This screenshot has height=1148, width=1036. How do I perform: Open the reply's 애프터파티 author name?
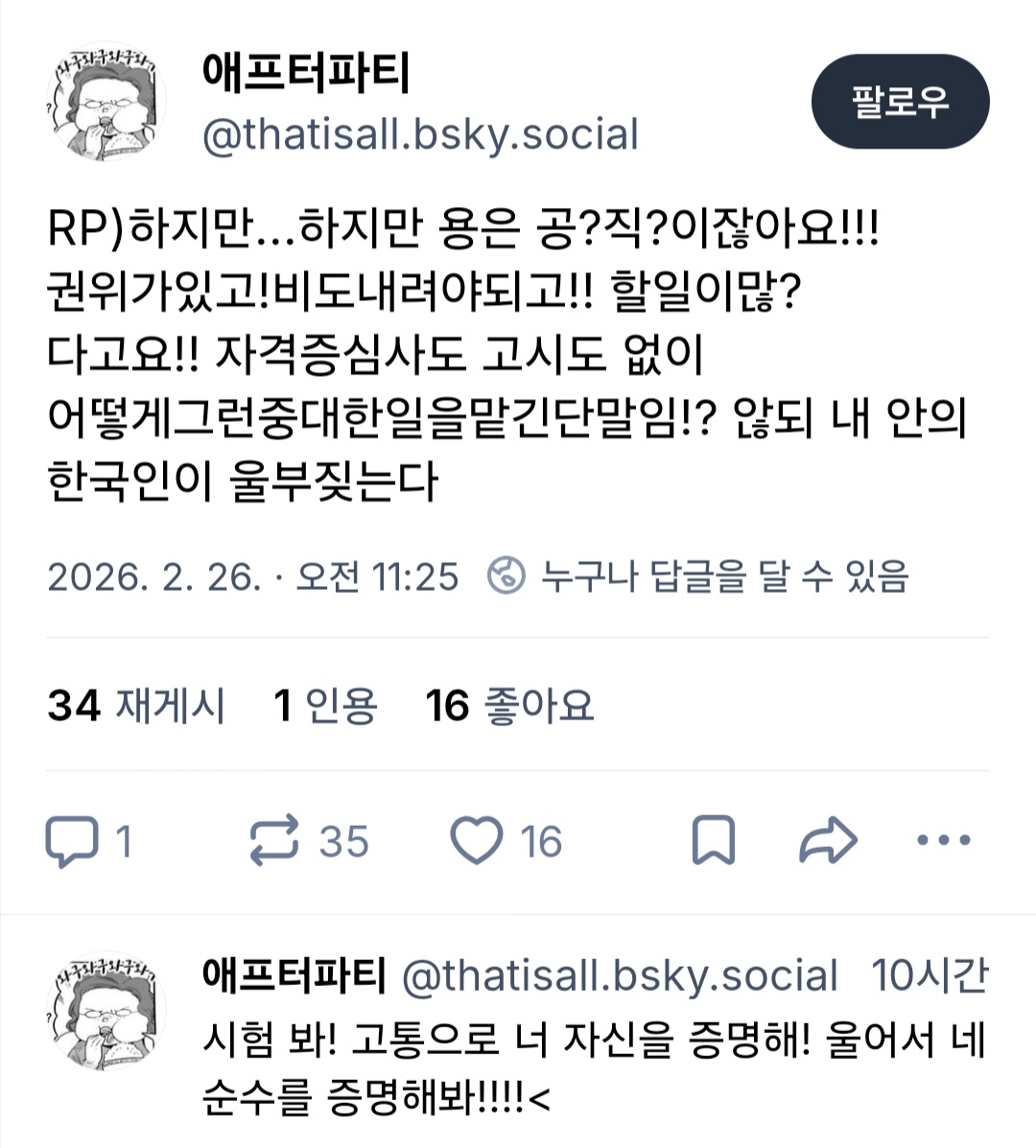294,975
